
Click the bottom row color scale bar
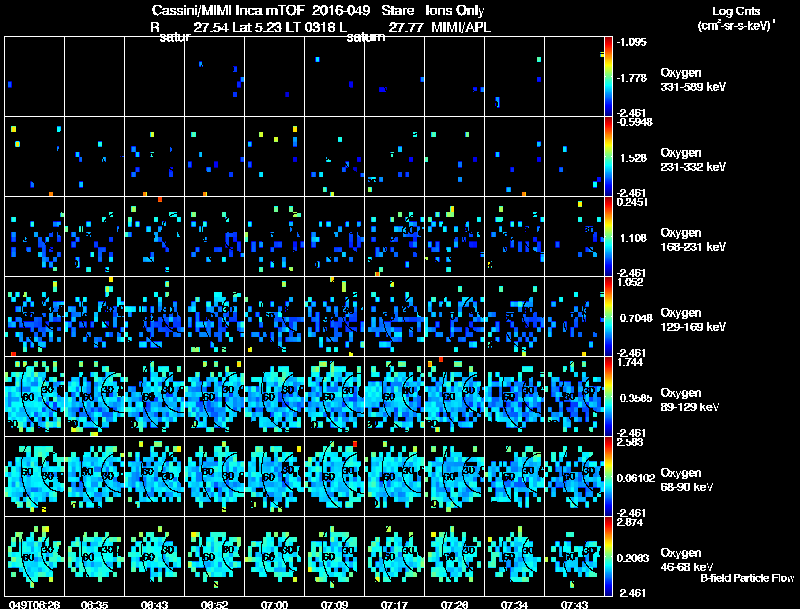[608, 556]
